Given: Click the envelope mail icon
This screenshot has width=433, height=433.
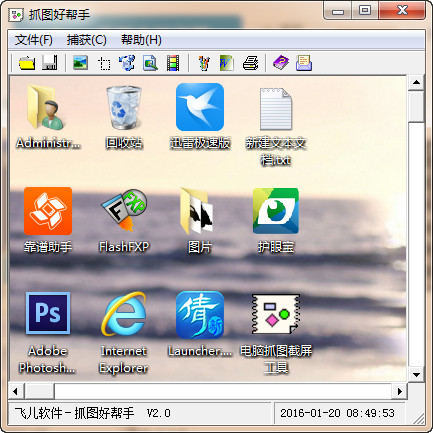Looking at the screenshot, I should pyautogui.click(x=304, y=63).
